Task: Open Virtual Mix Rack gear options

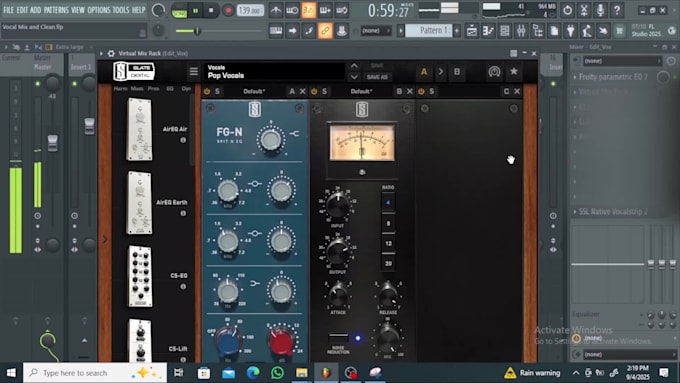Action: [111, 53]
